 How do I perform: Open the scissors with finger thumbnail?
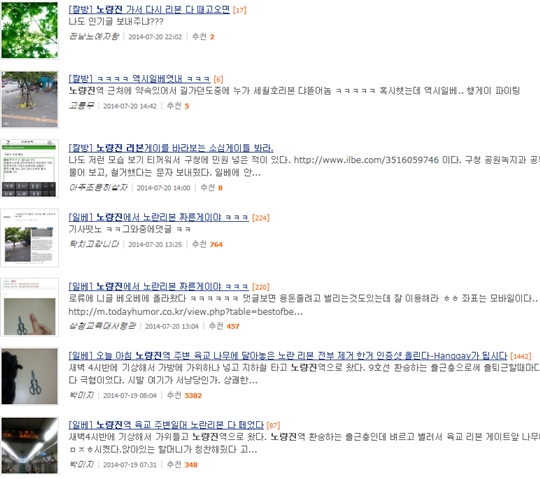[30, 307]
